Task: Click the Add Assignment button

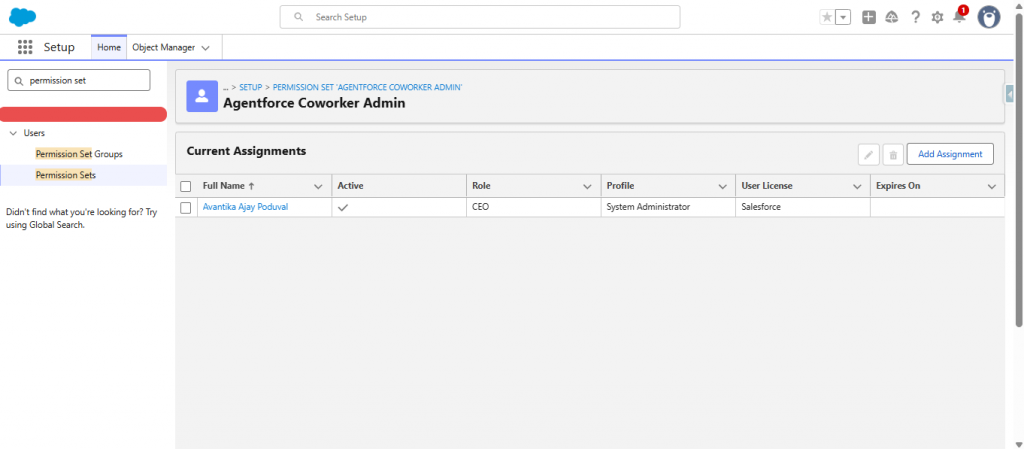Action: (x=950, y=154)
